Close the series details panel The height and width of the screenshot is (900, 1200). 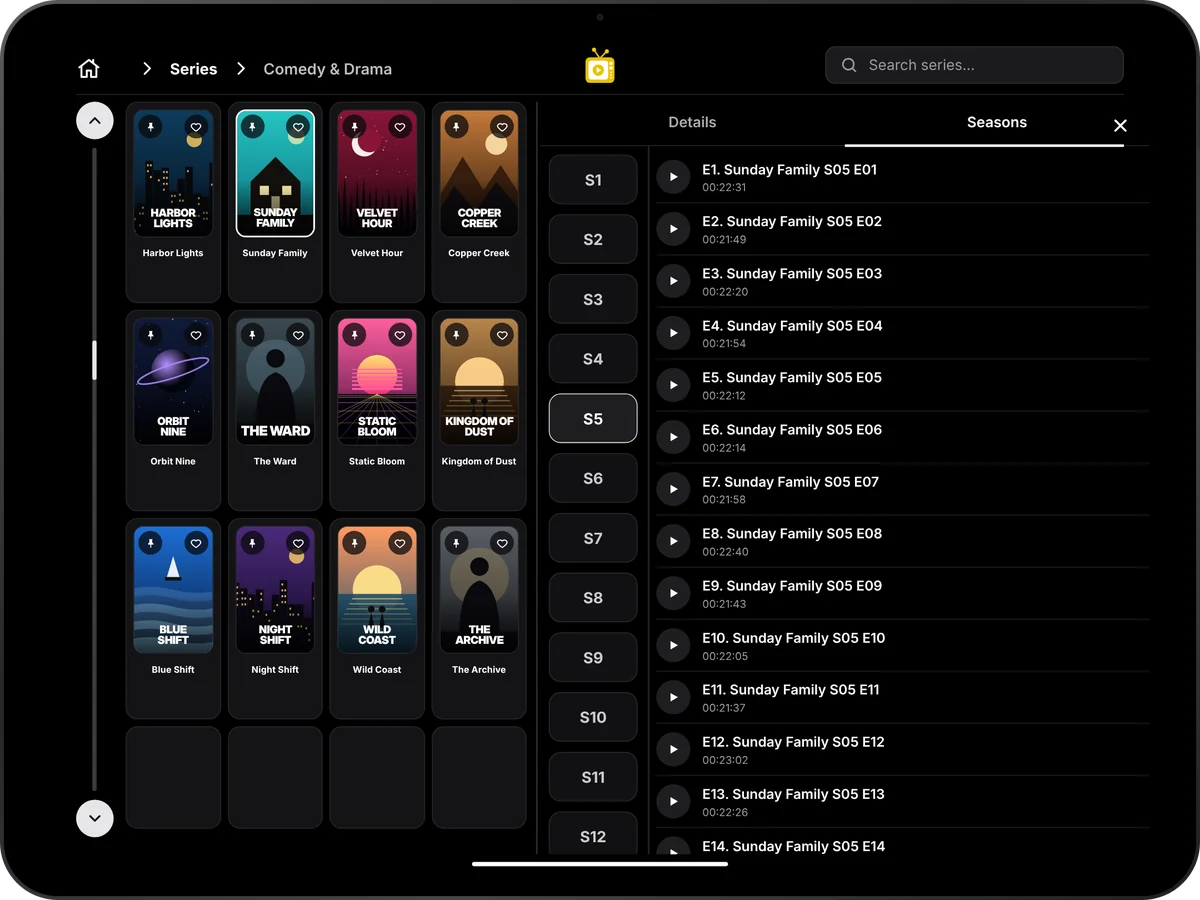coord(1120,125)
